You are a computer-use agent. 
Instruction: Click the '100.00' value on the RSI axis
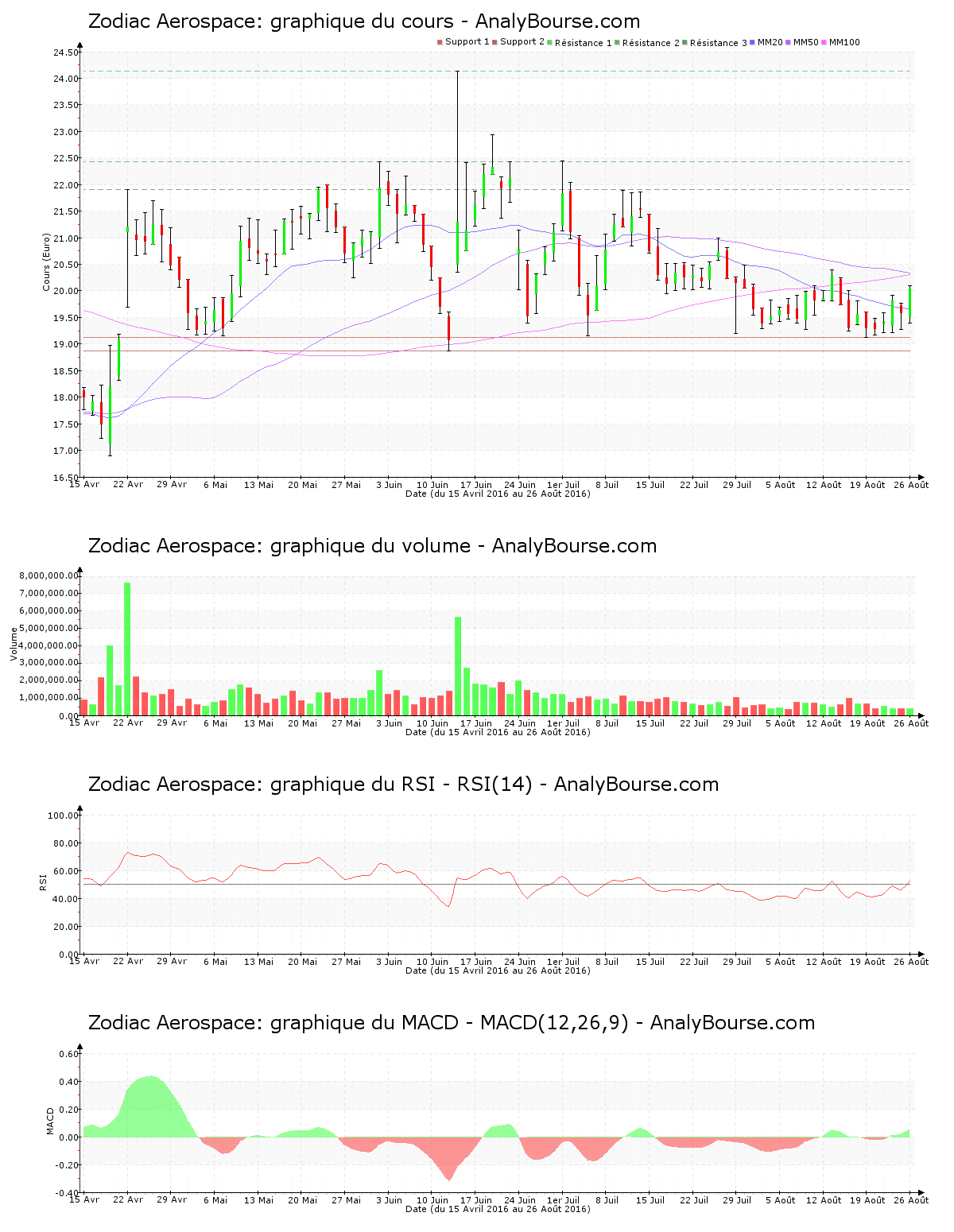click(64, 816)
